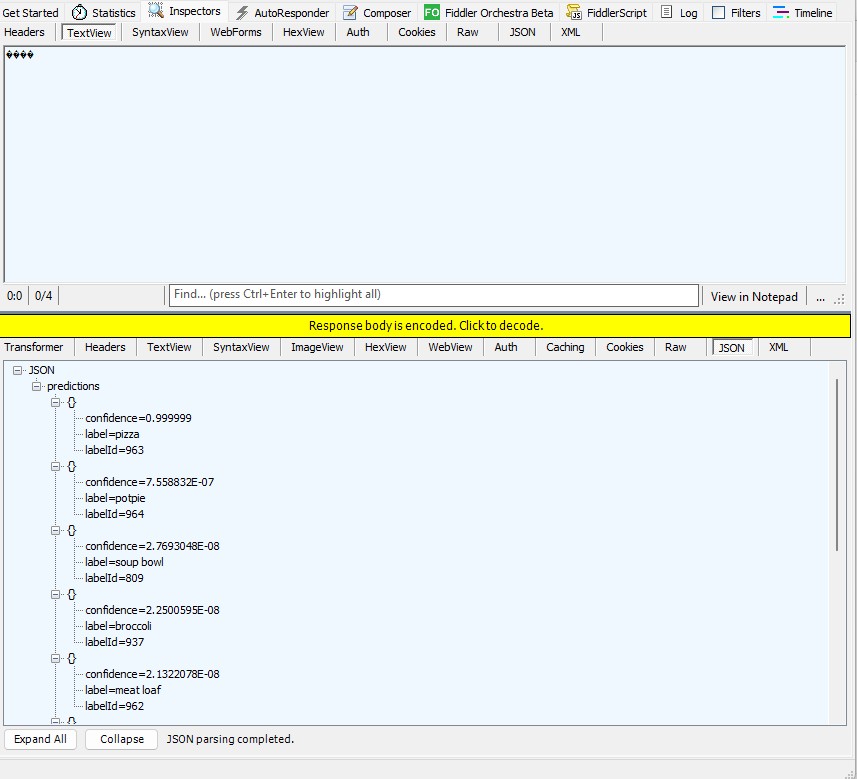Open the Statistics tab with clock icon
Viewport: 857px width, 779px height.
coord(79,13)
